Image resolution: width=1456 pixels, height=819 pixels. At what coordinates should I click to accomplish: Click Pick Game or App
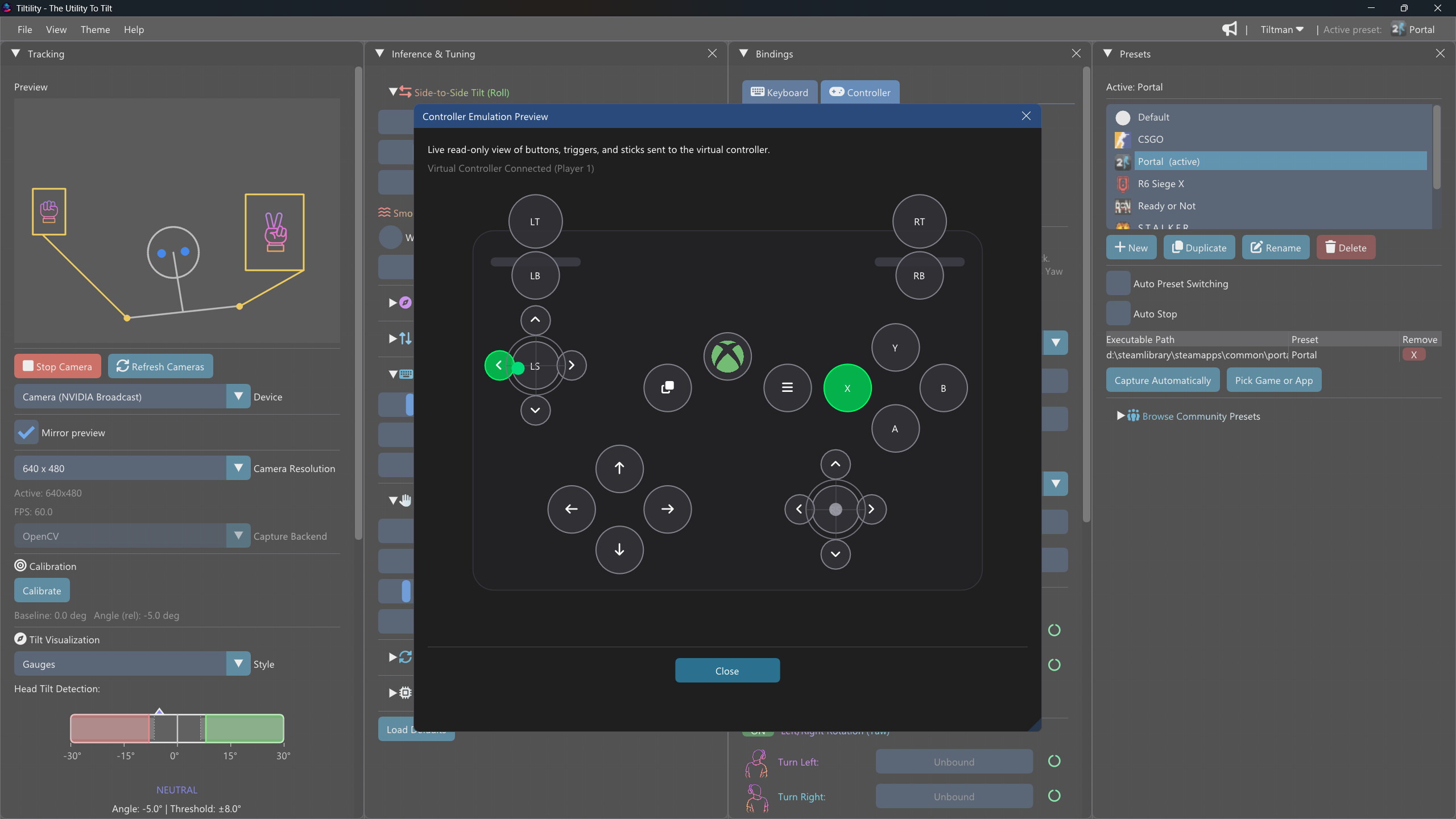[1274, 380]
